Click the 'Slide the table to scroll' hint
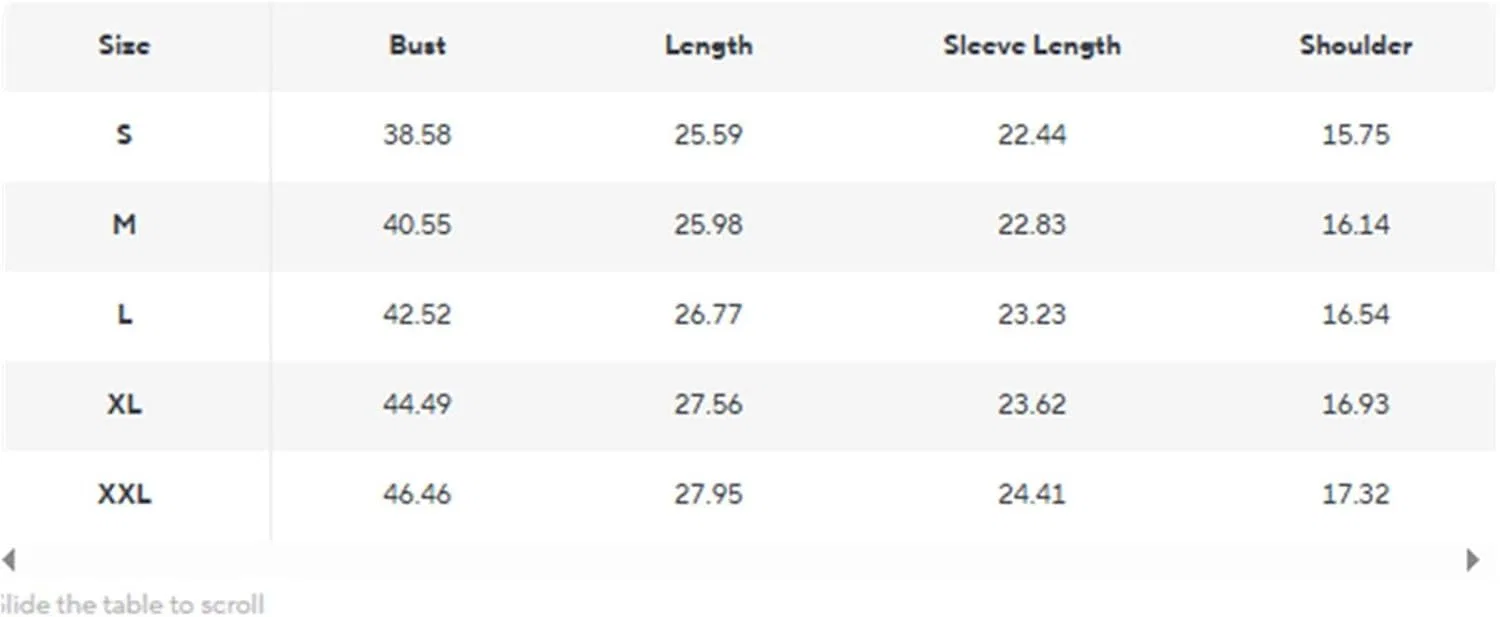This screenshot has height=617, width=1500. (131, 605)
